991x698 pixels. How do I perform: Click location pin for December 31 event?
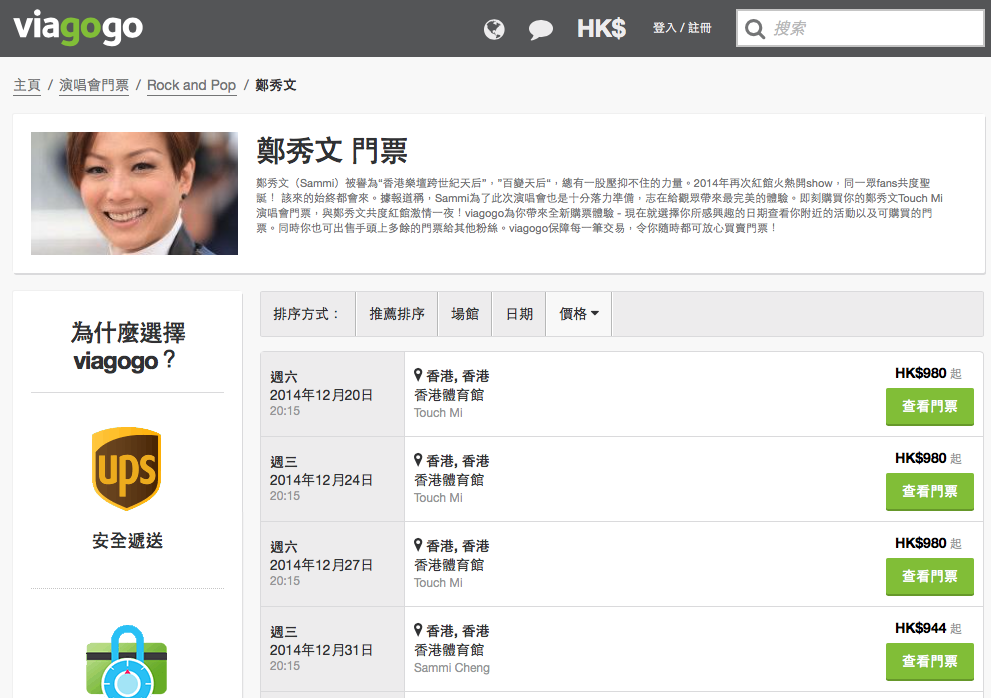click(x=419, y=631)
